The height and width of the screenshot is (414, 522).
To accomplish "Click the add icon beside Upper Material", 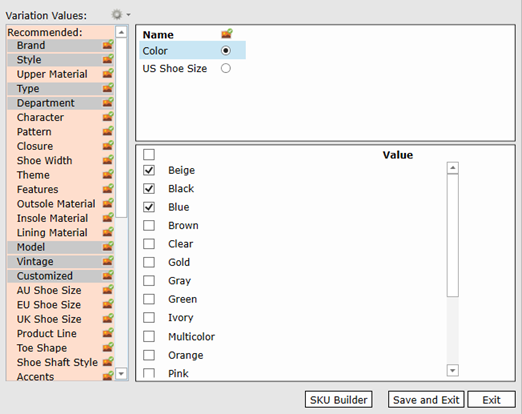I will pyautogui.click(x=108, y=73).
